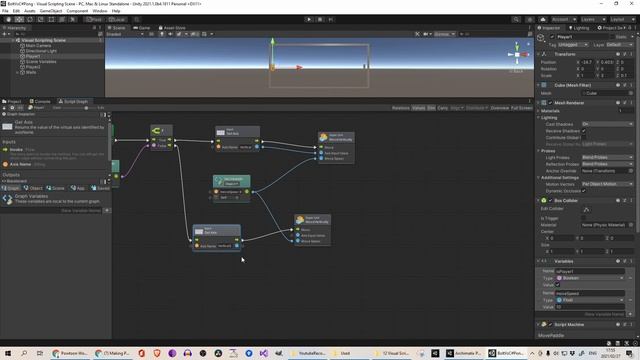Open the Layer dropdown in Inspector
640x360 pixels.
[x=619, y=44]
